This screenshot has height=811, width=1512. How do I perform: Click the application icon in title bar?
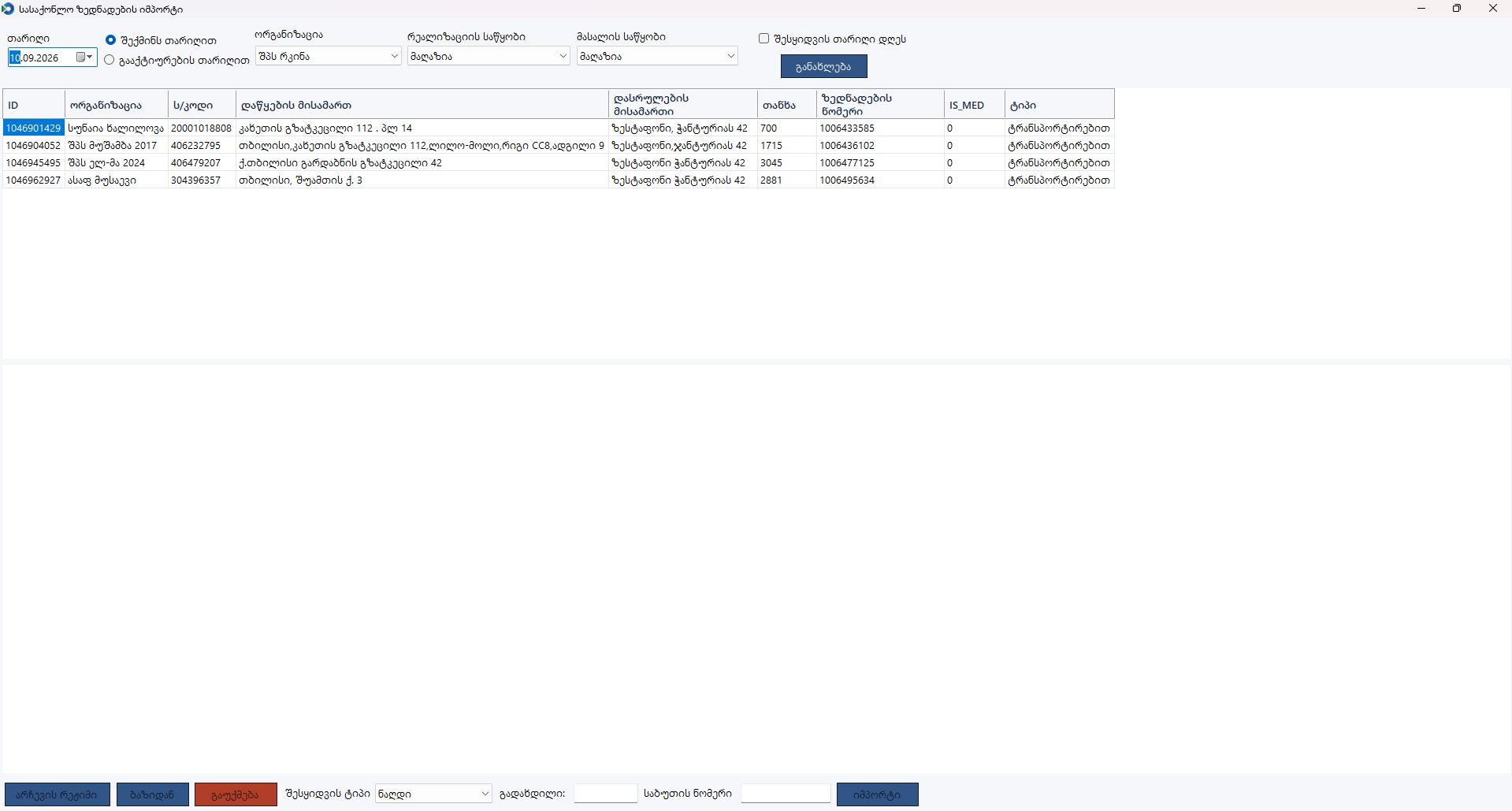pyautogui.click(x=8, y=9)
